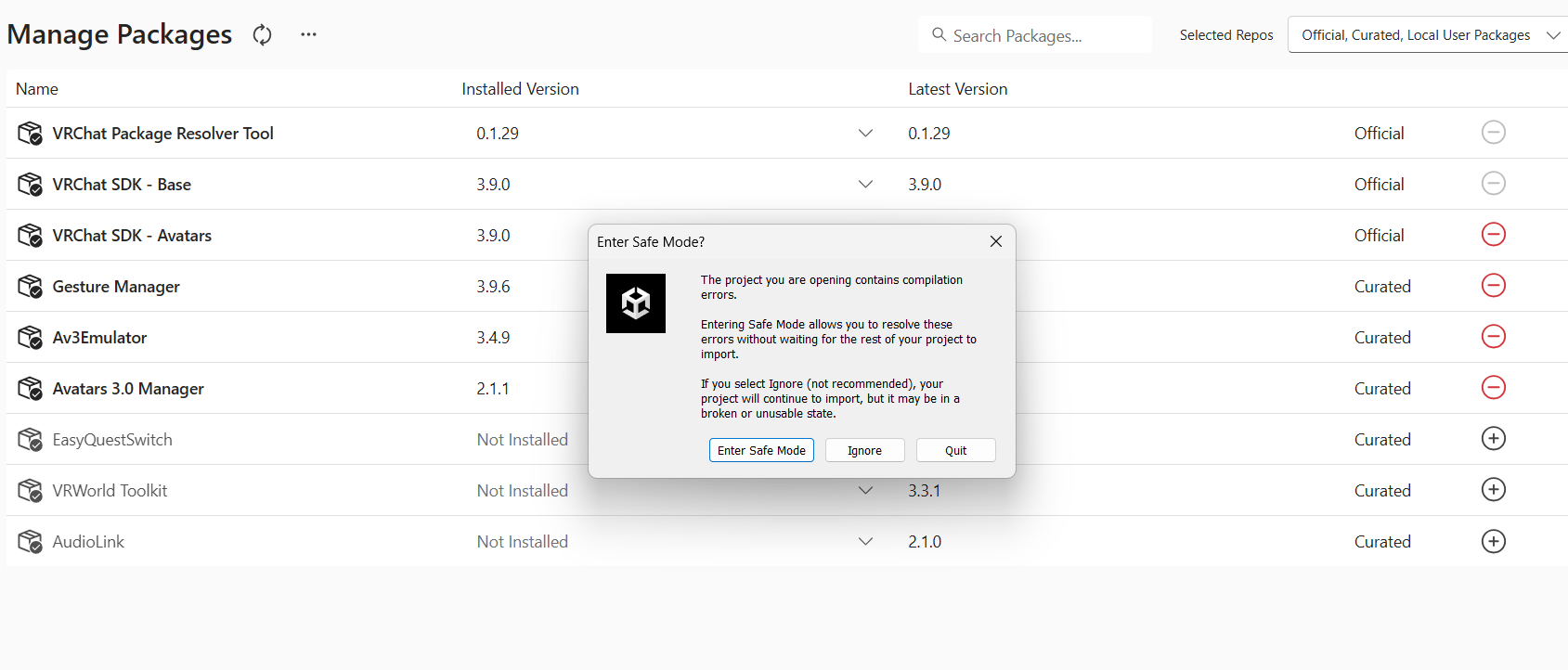
Task: Open AudioLink version dropdown
Action: click(865, 542)
